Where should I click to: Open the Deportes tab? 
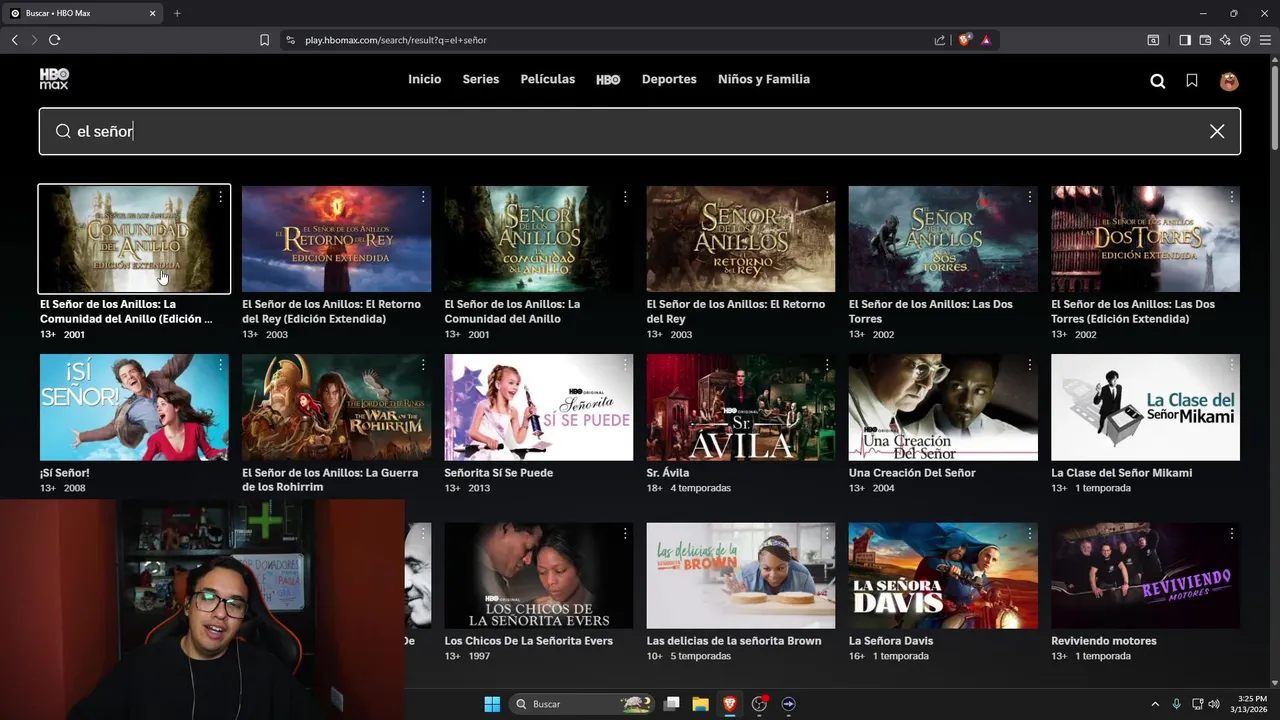(669, 79)
